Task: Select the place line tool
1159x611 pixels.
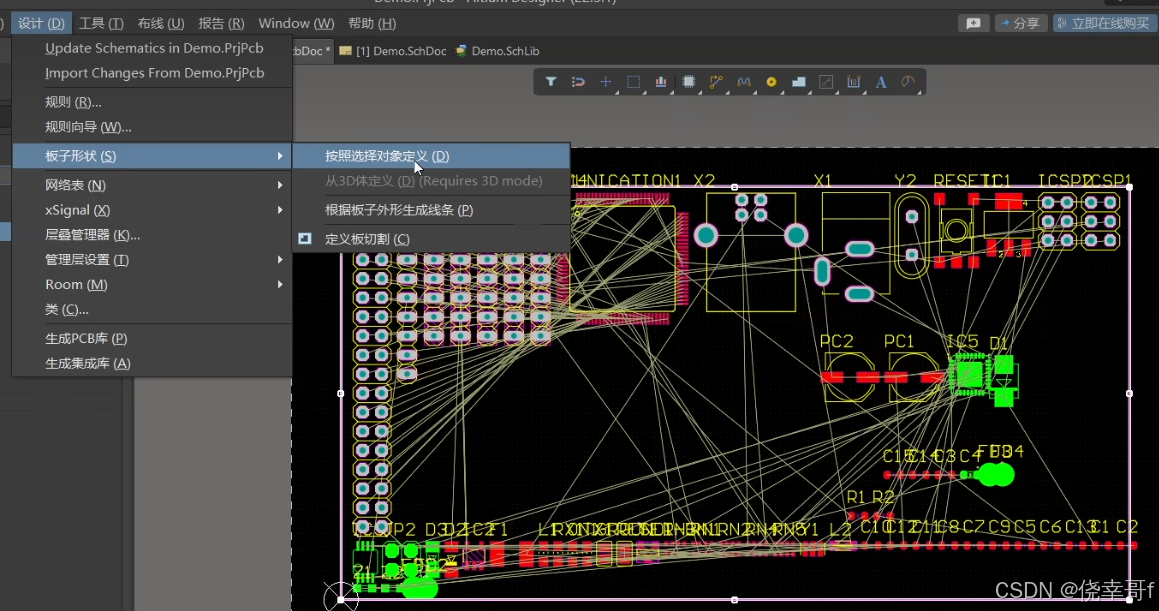Action: point(826,82)
